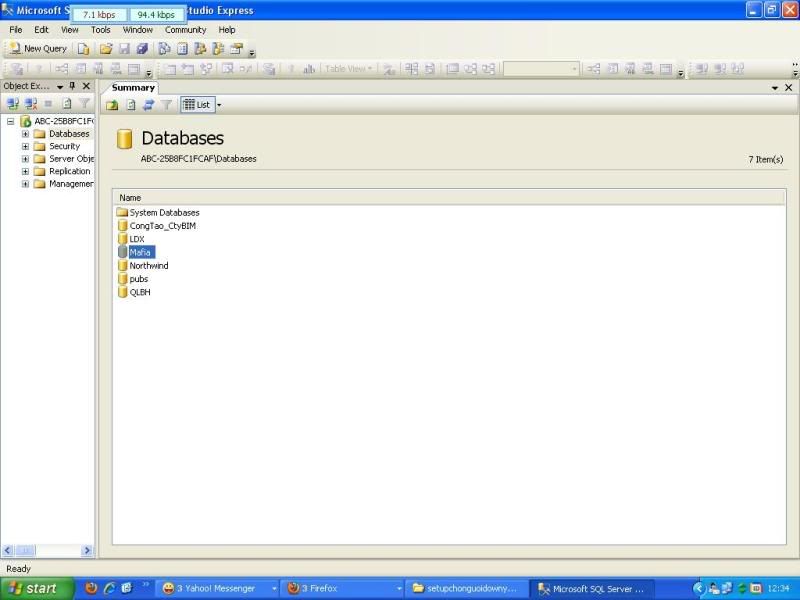Viewport: 800px width, 600px height.
Task: Click Object Explorer scrollbar right arrow
Action: pyautogui.click(x=87, y=551)
